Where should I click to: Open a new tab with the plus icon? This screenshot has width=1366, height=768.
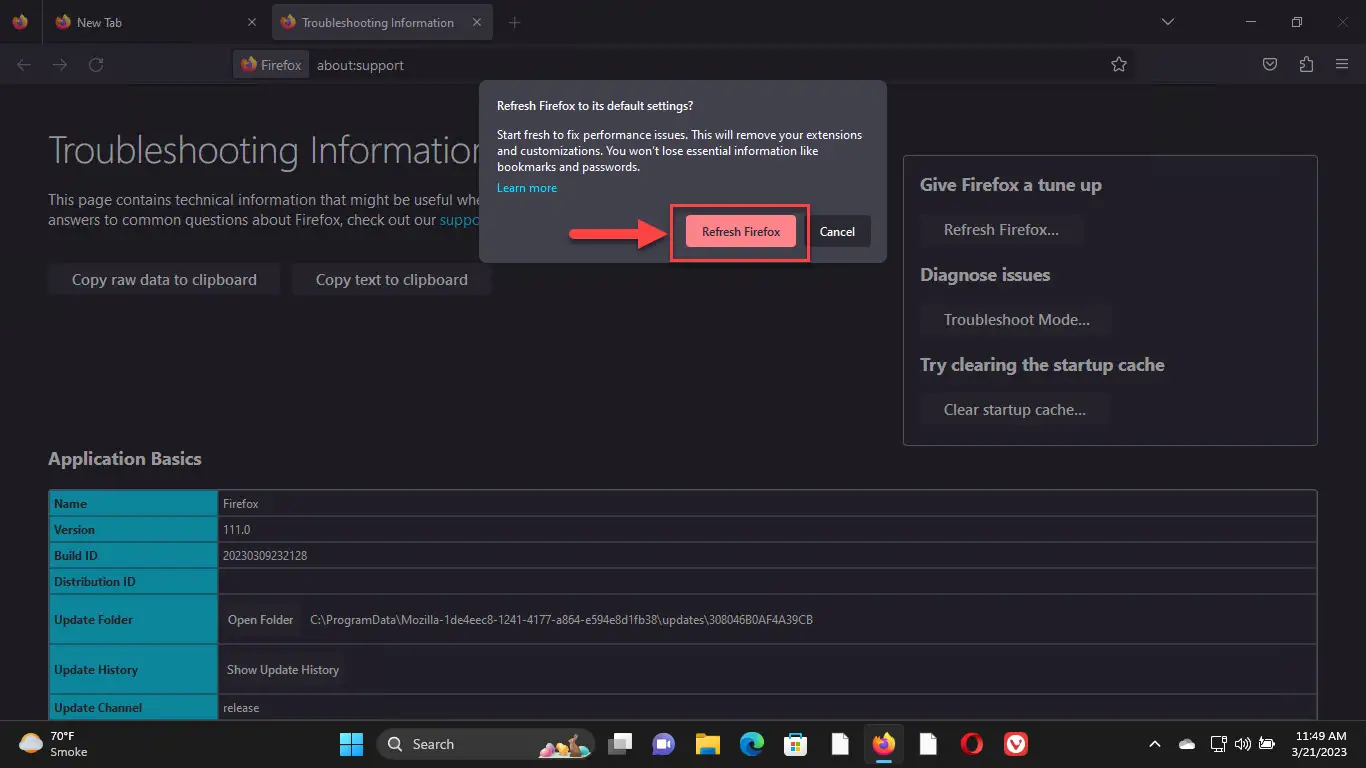click(x=514, y=22)
